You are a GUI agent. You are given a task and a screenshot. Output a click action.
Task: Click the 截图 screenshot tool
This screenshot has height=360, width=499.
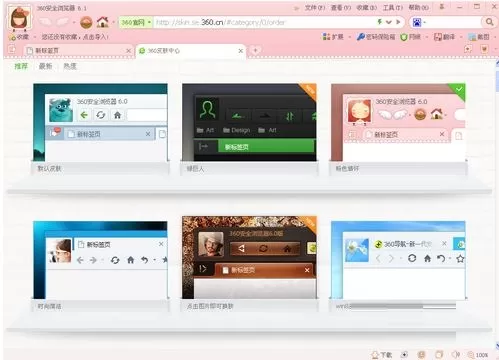[x=479, y=37]
